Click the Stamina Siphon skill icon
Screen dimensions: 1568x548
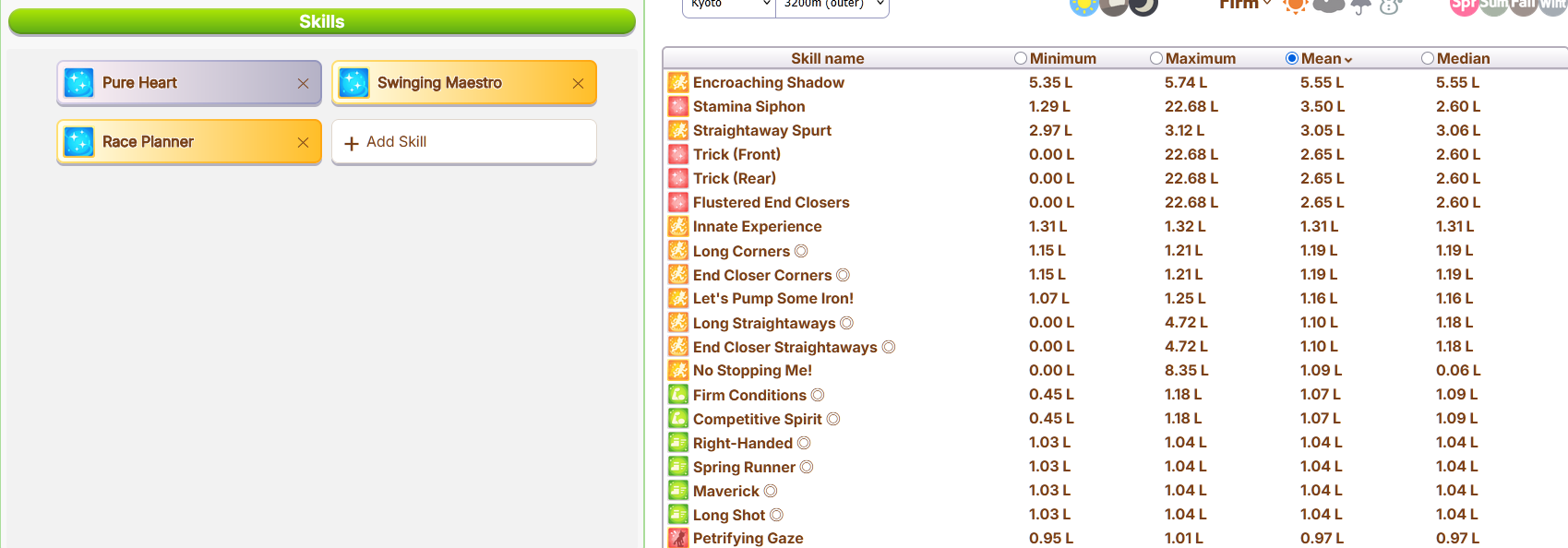[x=678, y=106]
